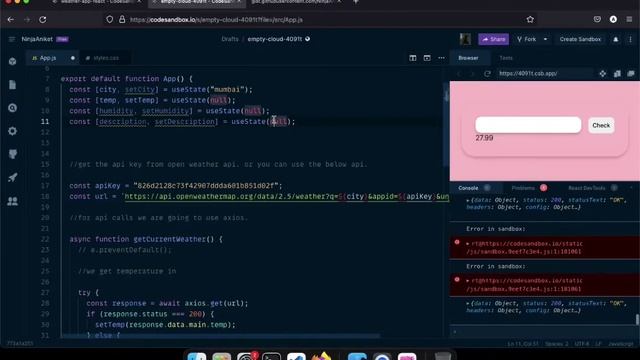
Task: Open the notifications bell
Action: (616, 40)
